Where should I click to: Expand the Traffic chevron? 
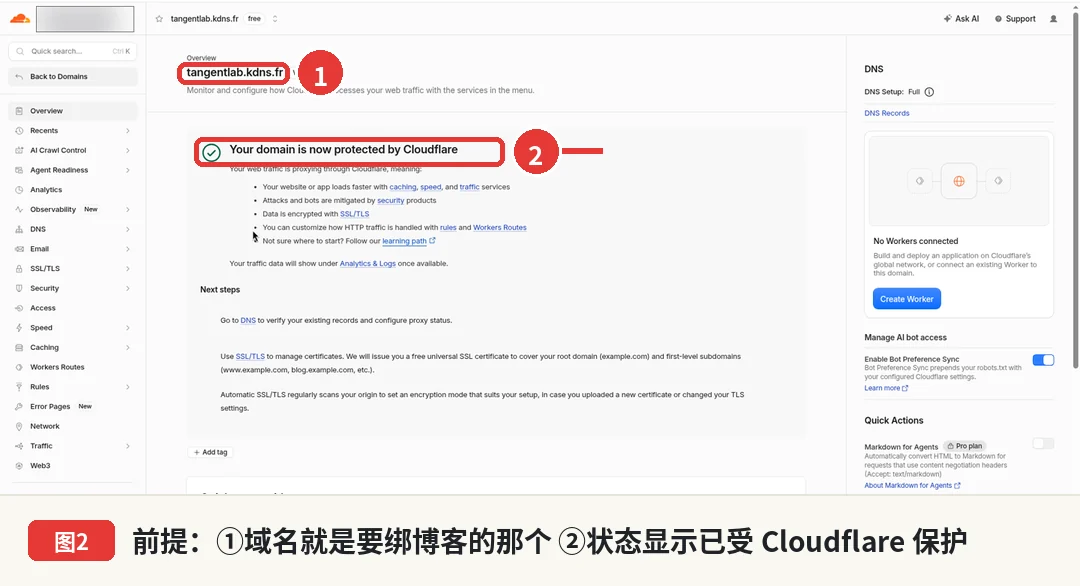128,446
